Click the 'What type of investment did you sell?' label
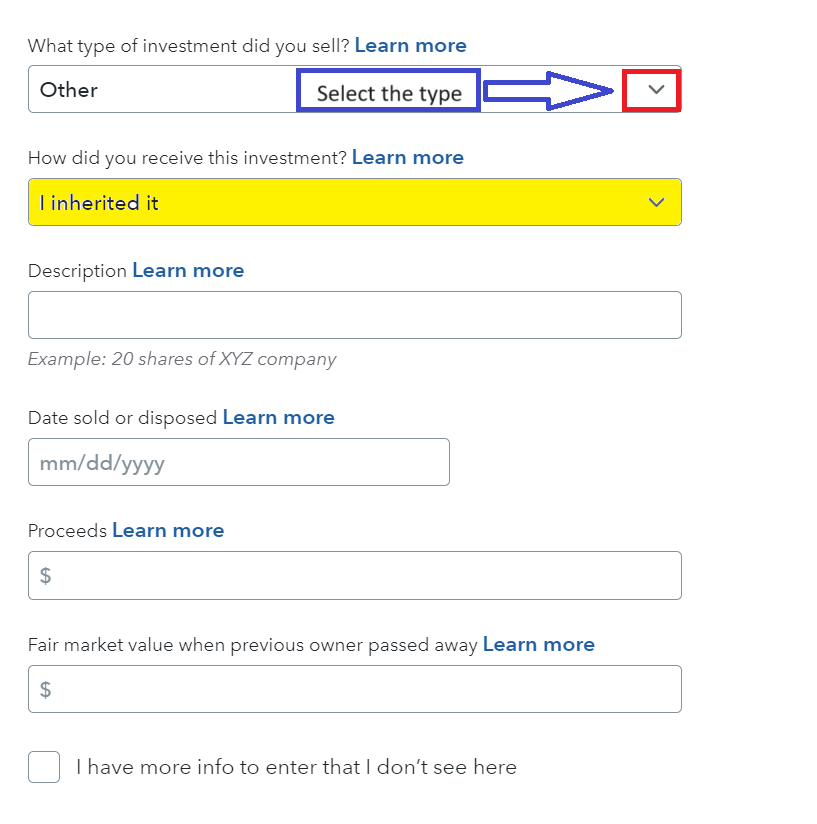This screenshot has height=824, width=817. (188, 46)
